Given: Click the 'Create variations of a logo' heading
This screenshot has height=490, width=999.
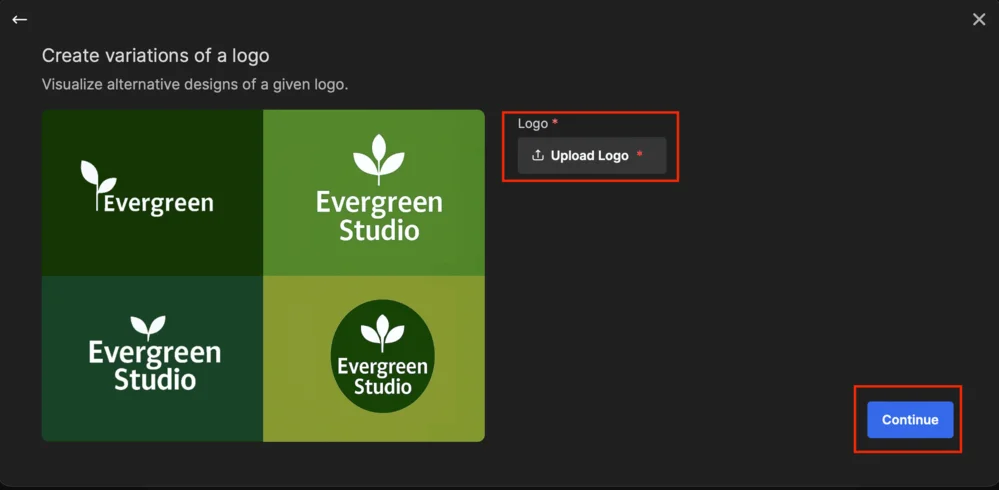Looking at the screenshot, I should [x=155, y=56].
